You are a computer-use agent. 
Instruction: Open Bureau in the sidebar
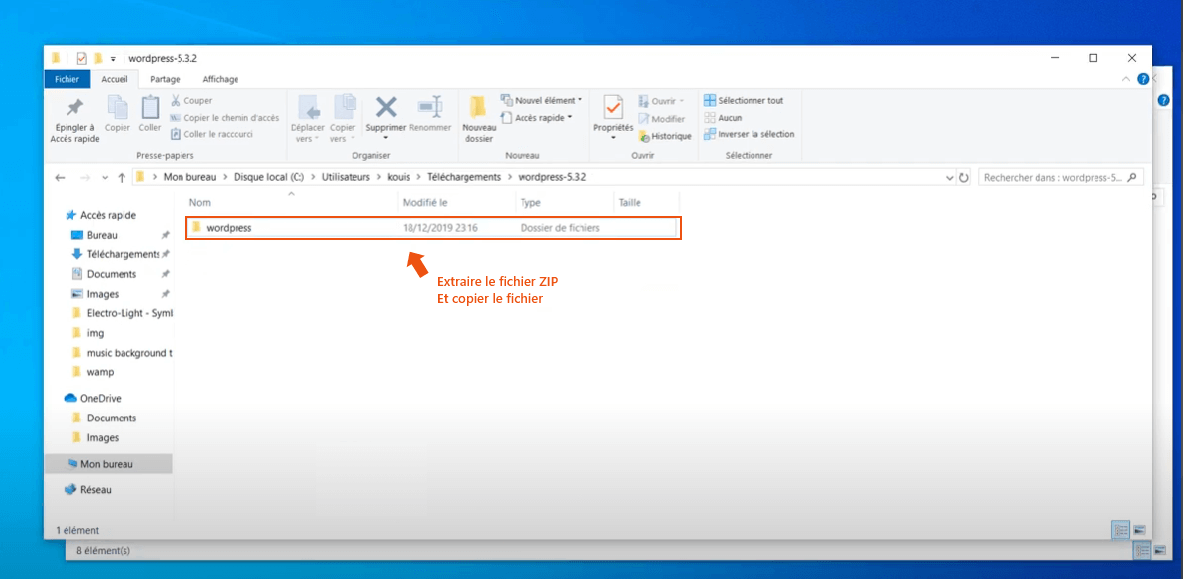(94, 235)
